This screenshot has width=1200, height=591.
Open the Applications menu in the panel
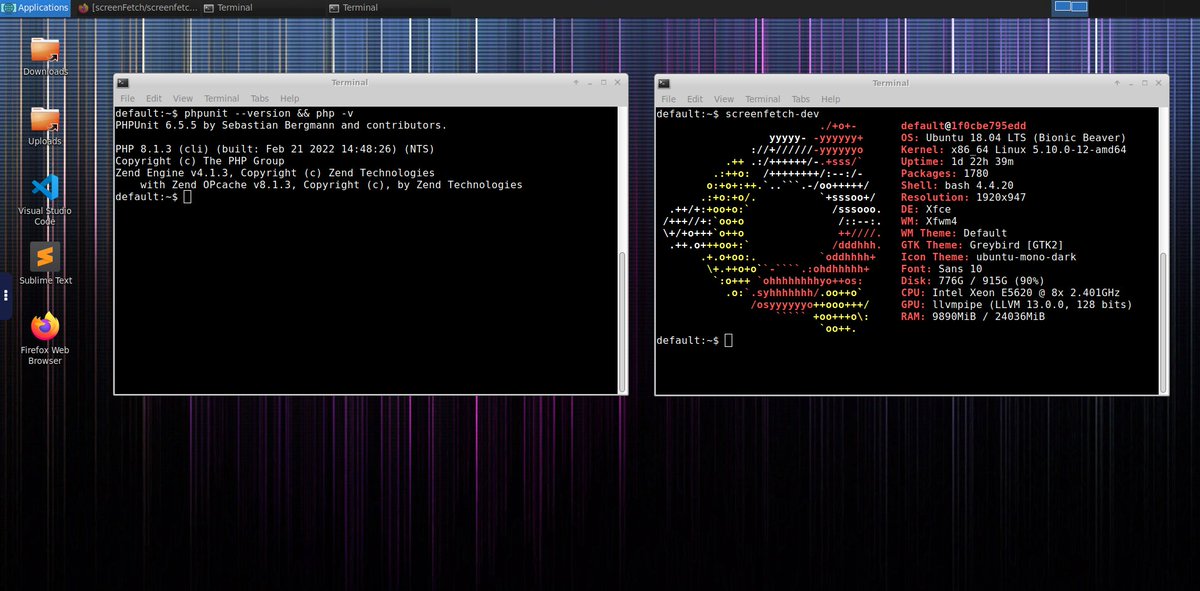(36, 7)
